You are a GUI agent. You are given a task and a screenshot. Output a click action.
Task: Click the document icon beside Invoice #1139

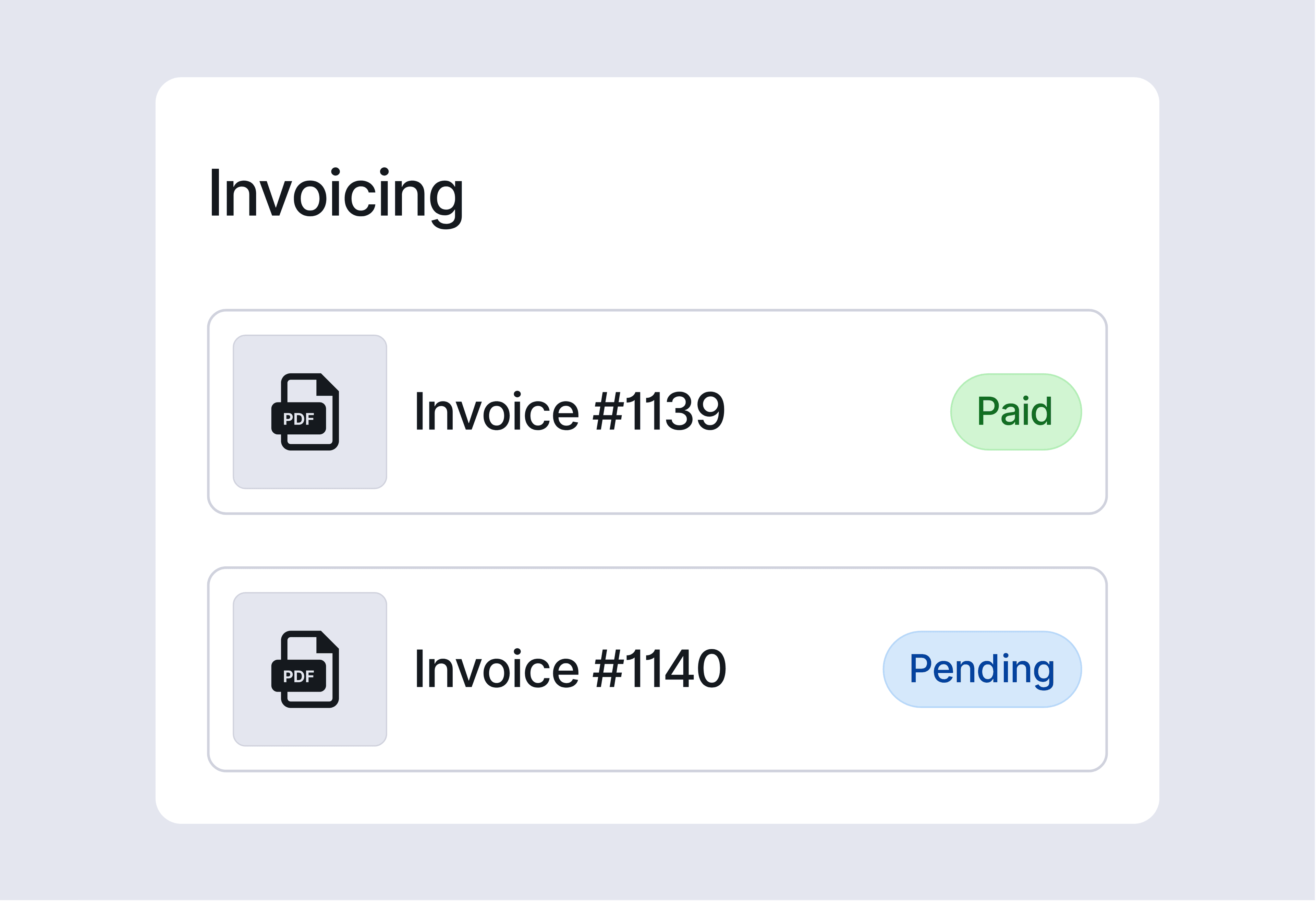click(x=310, y=411)
